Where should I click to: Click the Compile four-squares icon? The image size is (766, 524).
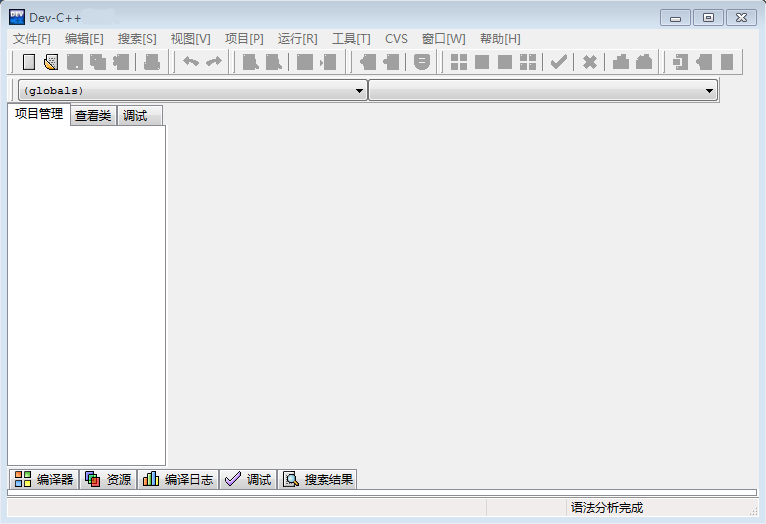point(459,62)
